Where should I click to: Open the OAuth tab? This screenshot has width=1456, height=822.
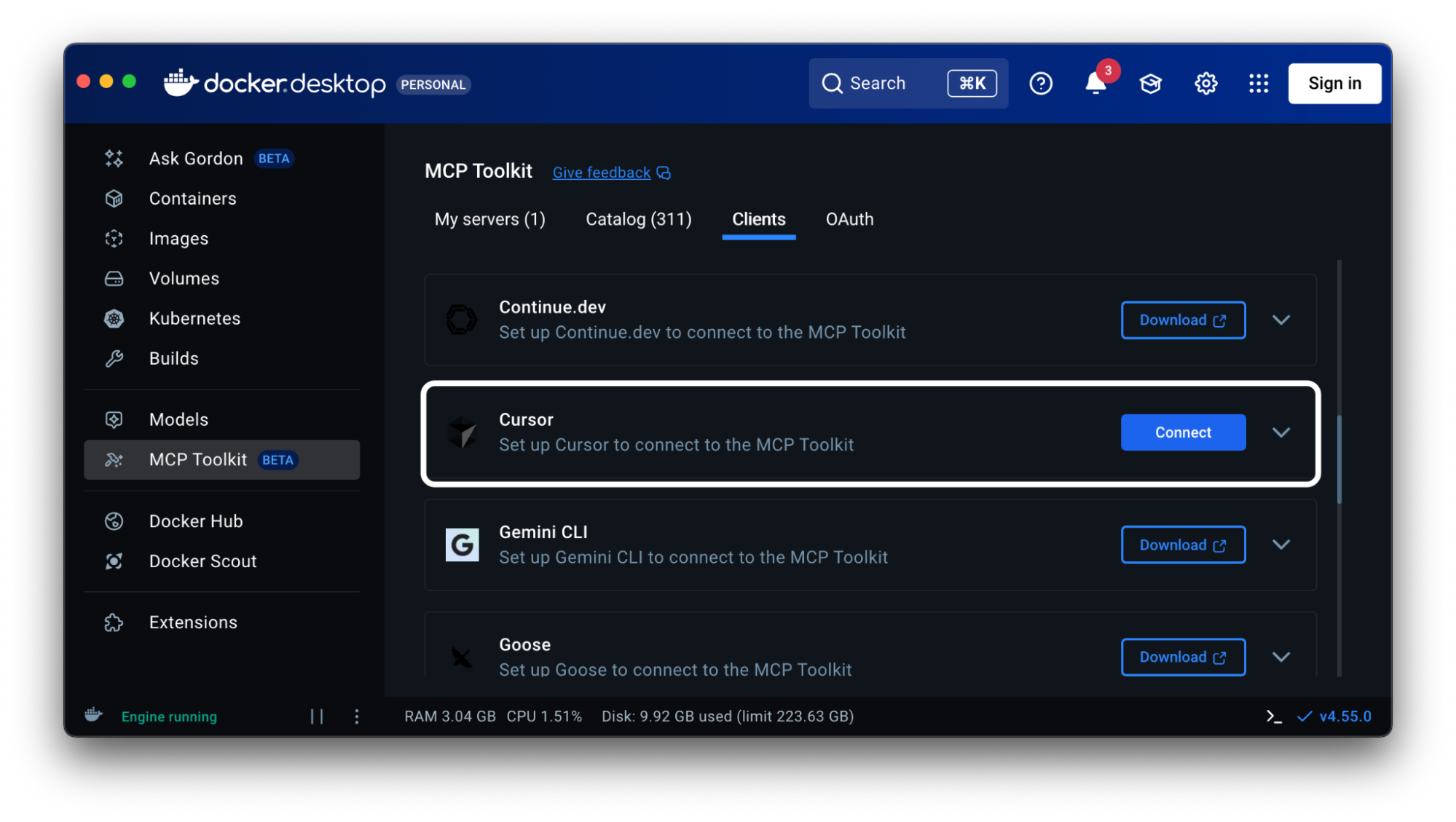point(849,219)
